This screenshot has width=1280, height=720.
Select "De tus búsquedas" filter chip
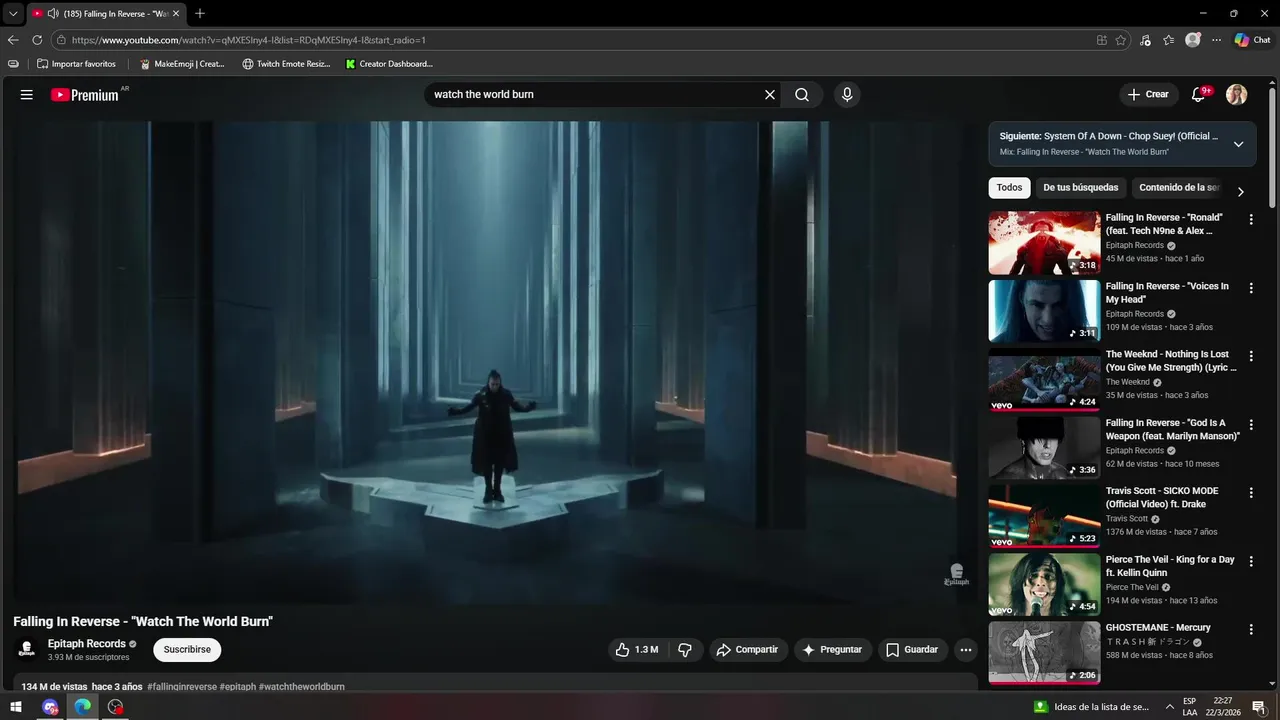[1081, 188]
